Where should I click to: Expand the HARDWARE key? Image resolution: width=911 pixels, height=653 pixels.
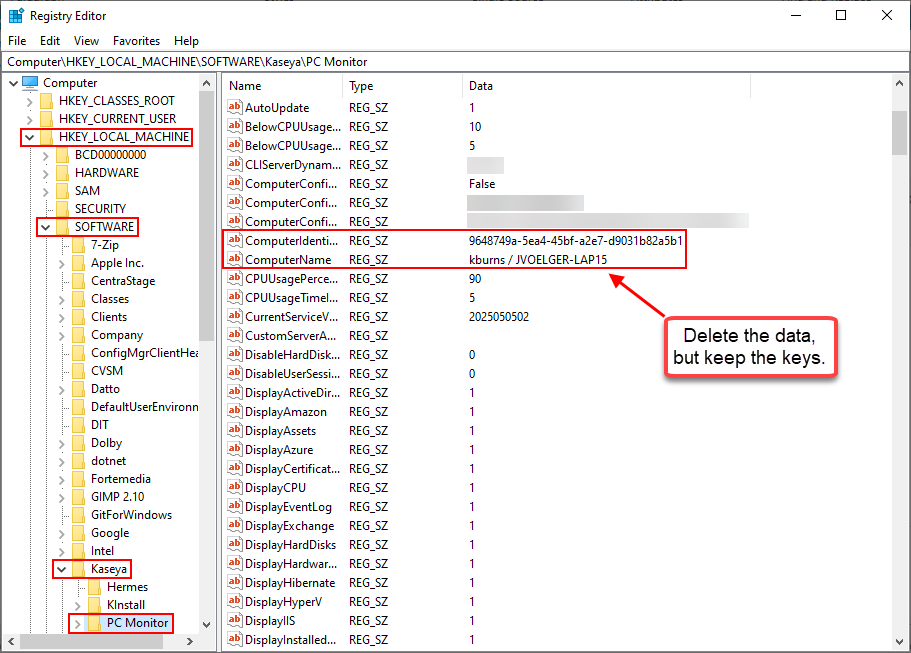pos(45,173)
